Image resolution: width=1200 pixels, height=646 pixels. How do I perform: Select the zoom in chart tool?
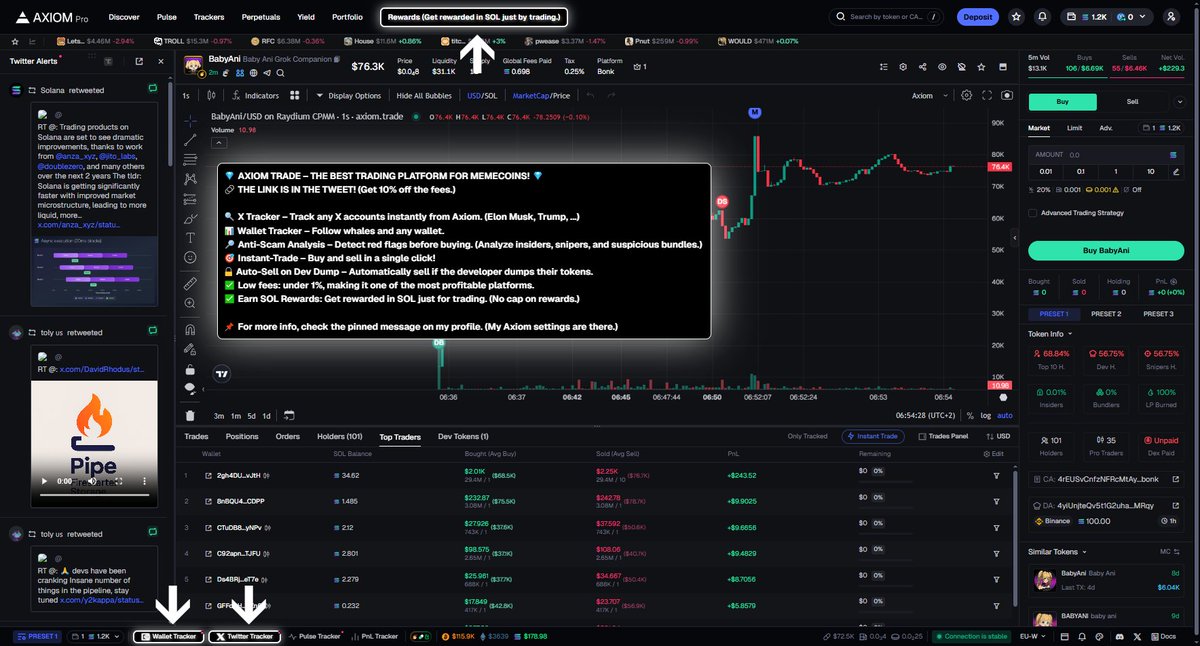(191, 304)
